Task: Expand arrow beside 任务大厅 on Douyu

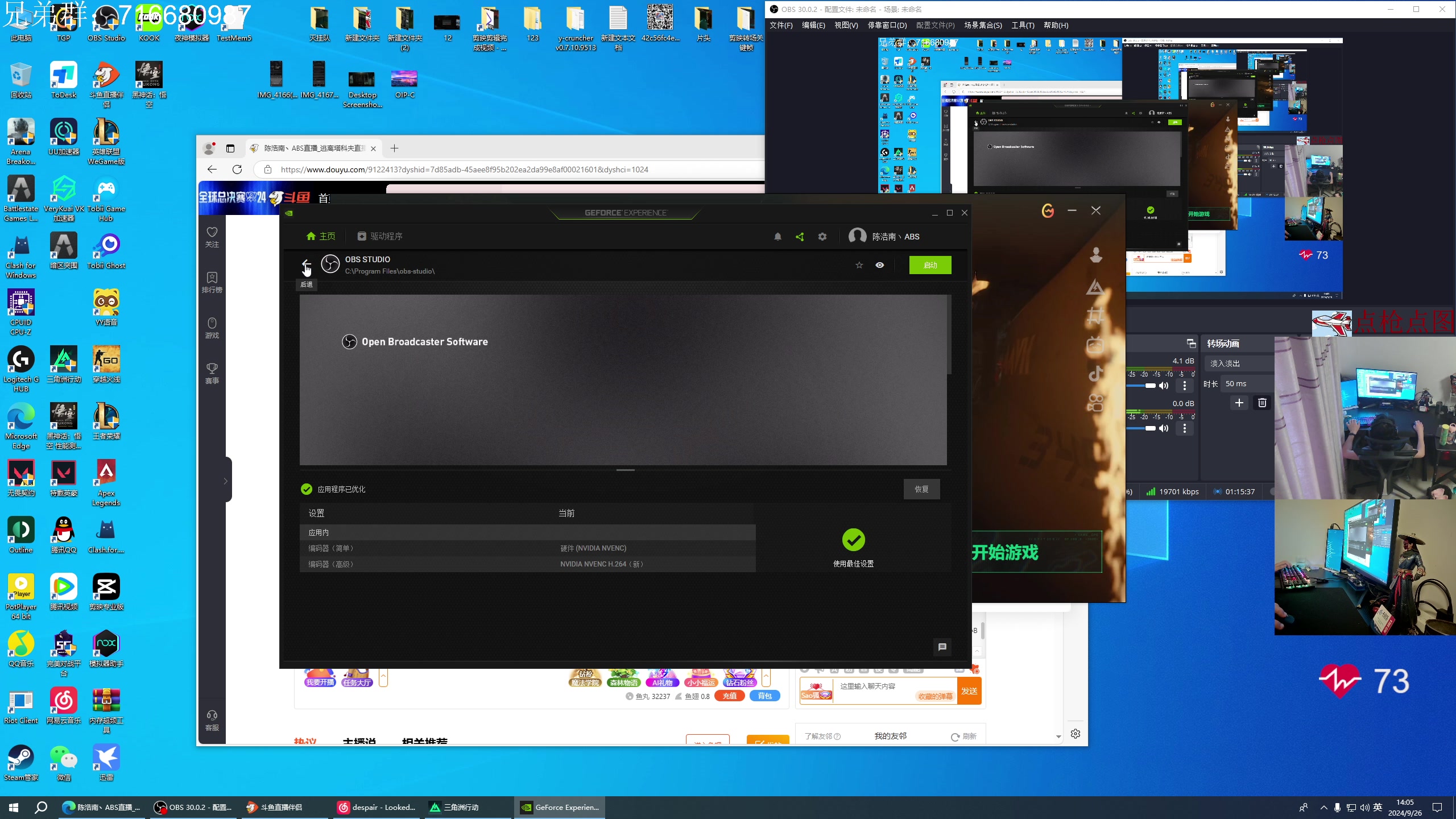Action: tap(383, 678)
